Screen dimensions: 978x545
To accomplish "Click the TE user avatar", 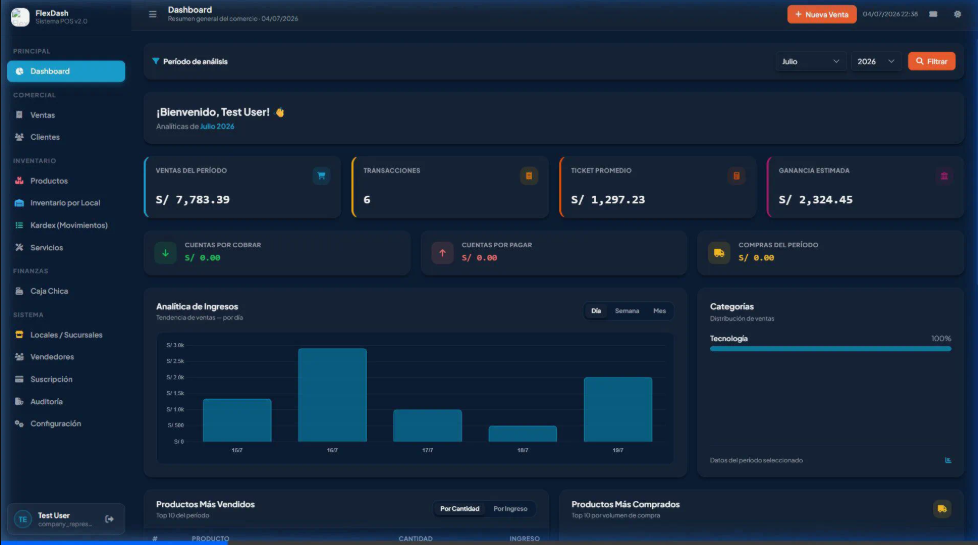I will 23,519.
